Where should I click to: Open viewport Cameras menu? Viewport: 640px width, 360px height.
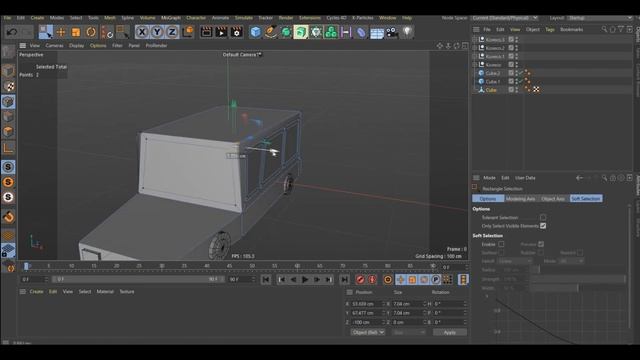pyautogui.click(x=54, y=46)
